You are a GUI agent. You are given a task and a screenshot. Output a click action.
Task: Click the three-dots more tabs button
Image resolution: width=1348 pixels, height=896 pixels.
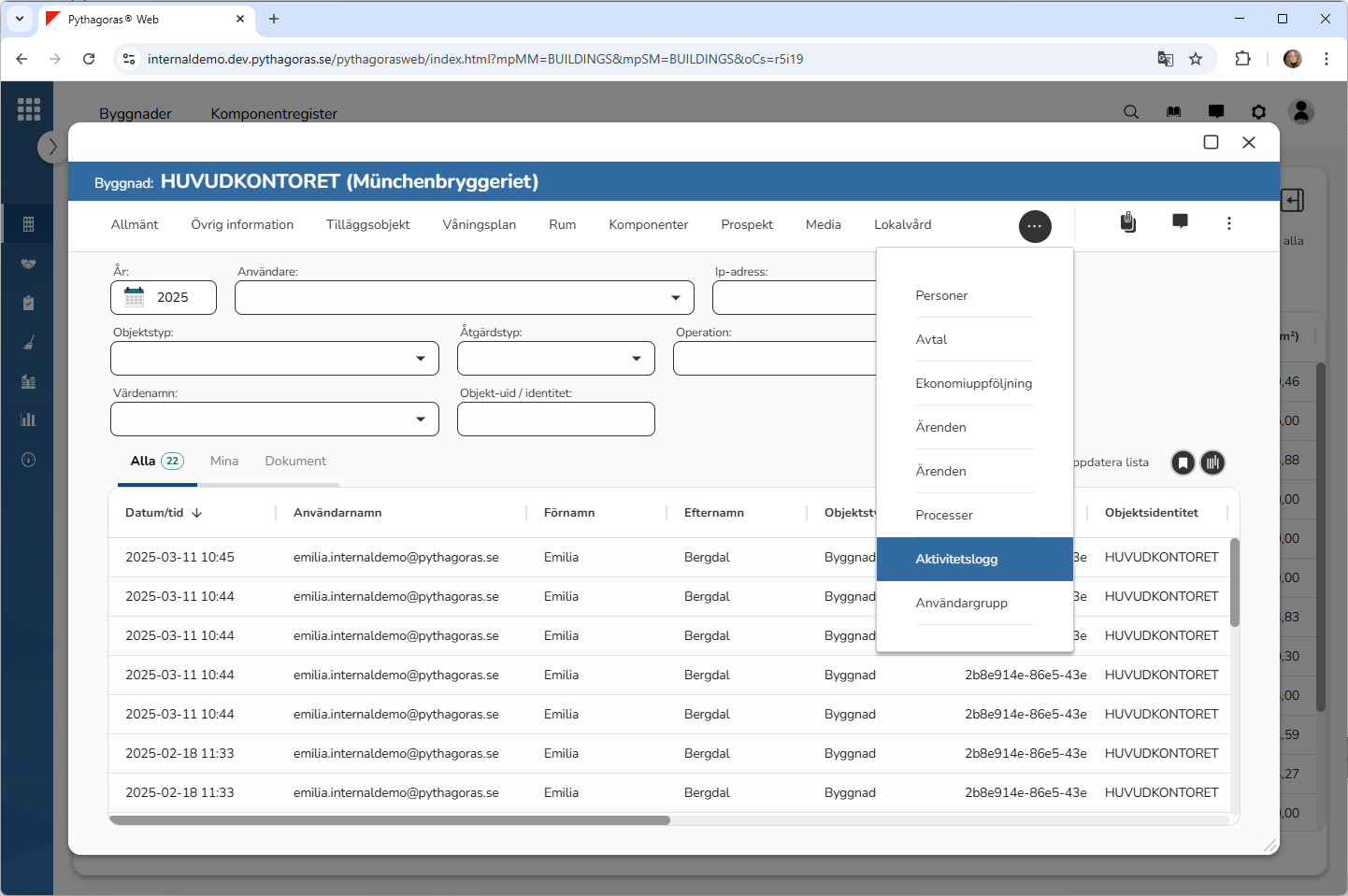click(1034, 226)
